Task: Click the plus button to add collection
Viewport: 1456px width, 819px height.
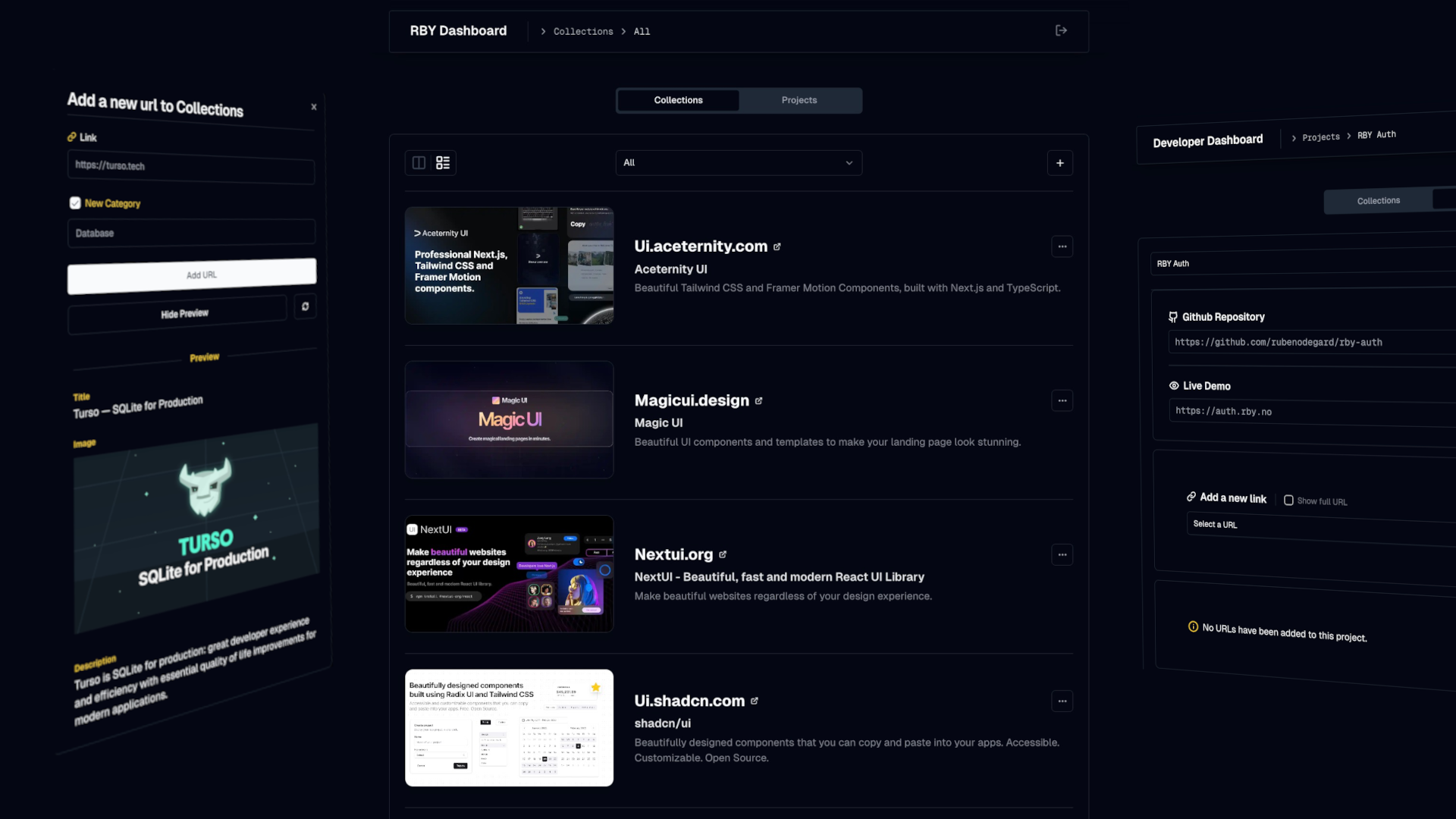Action: [x=1060, y=162]
